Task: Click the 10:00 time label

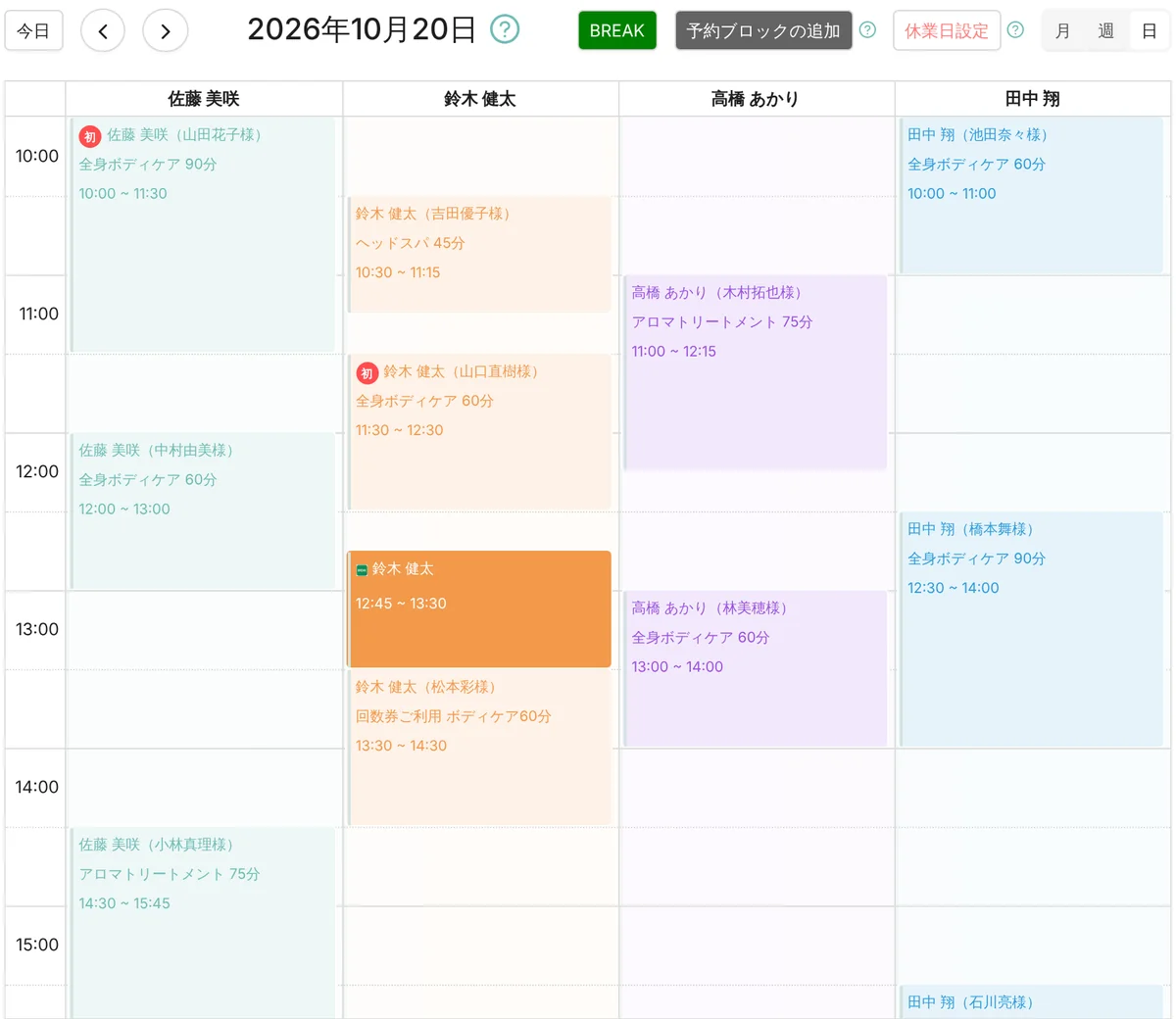Action: [37, 156]
